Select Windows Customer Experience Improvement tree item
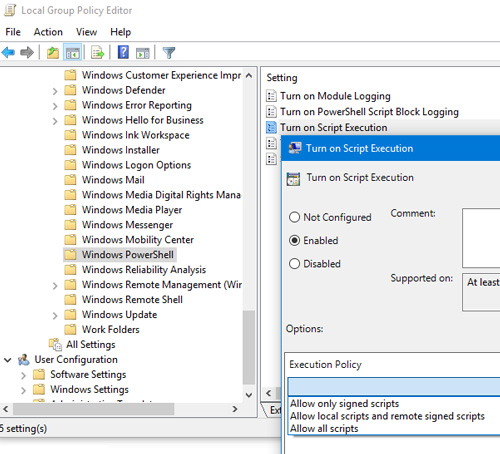Viewport: 500px width, 454px height. (x=161, y=75)
